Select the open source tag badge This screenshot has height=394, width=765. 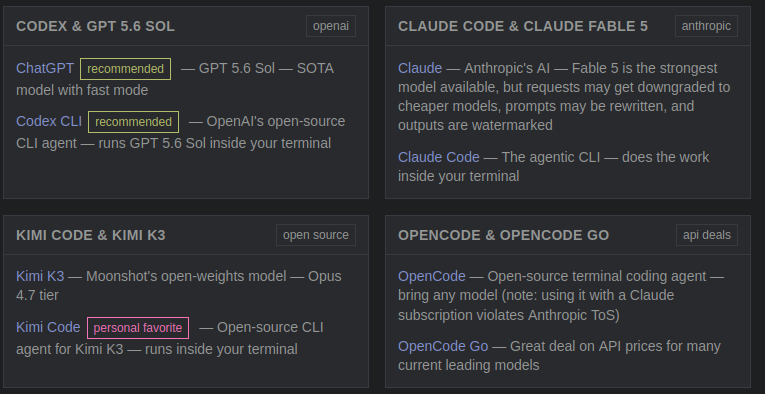[316, 235]
